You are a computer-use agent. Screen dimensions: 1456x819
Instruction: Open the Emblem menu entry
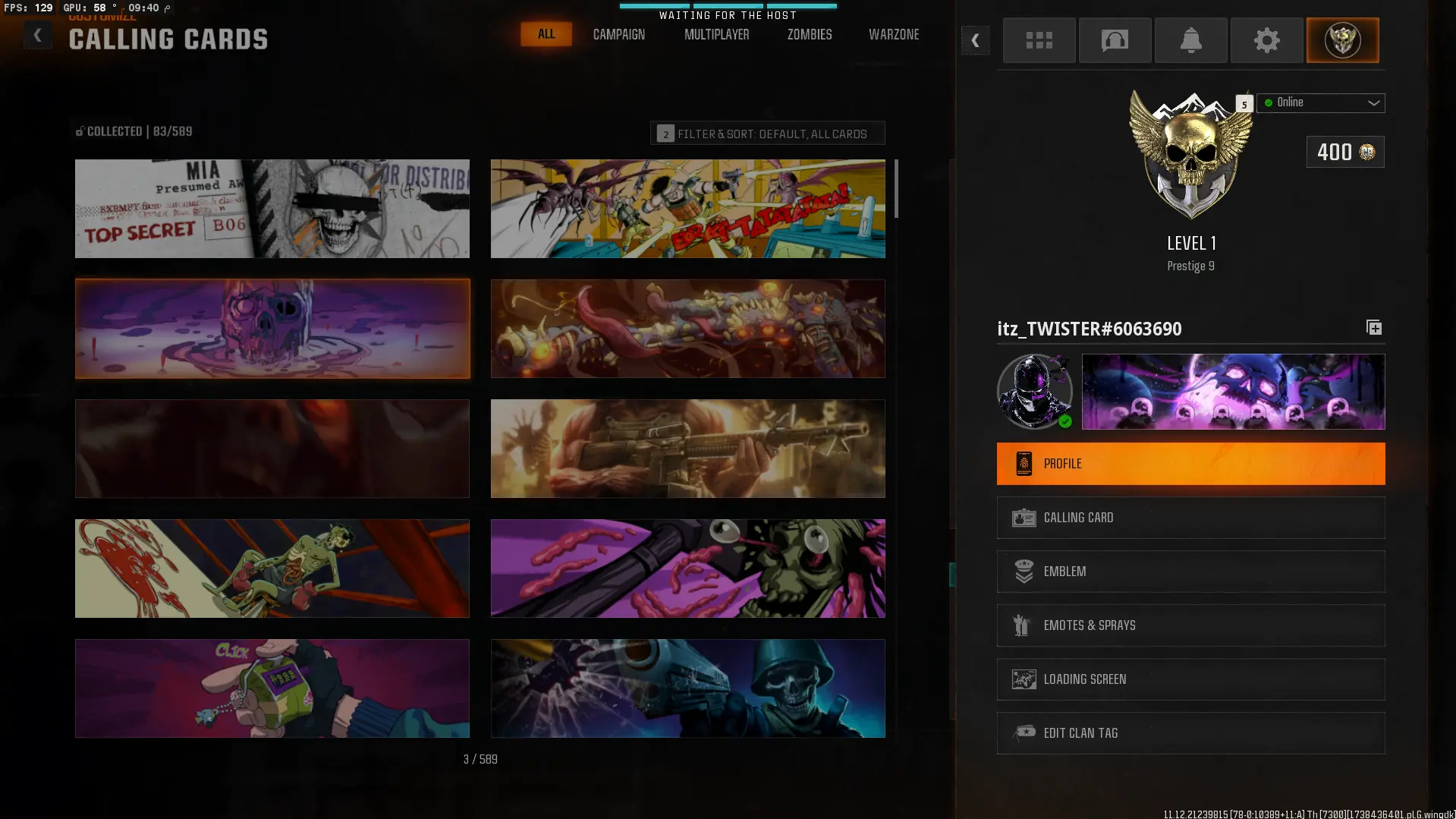[1190, 572]
